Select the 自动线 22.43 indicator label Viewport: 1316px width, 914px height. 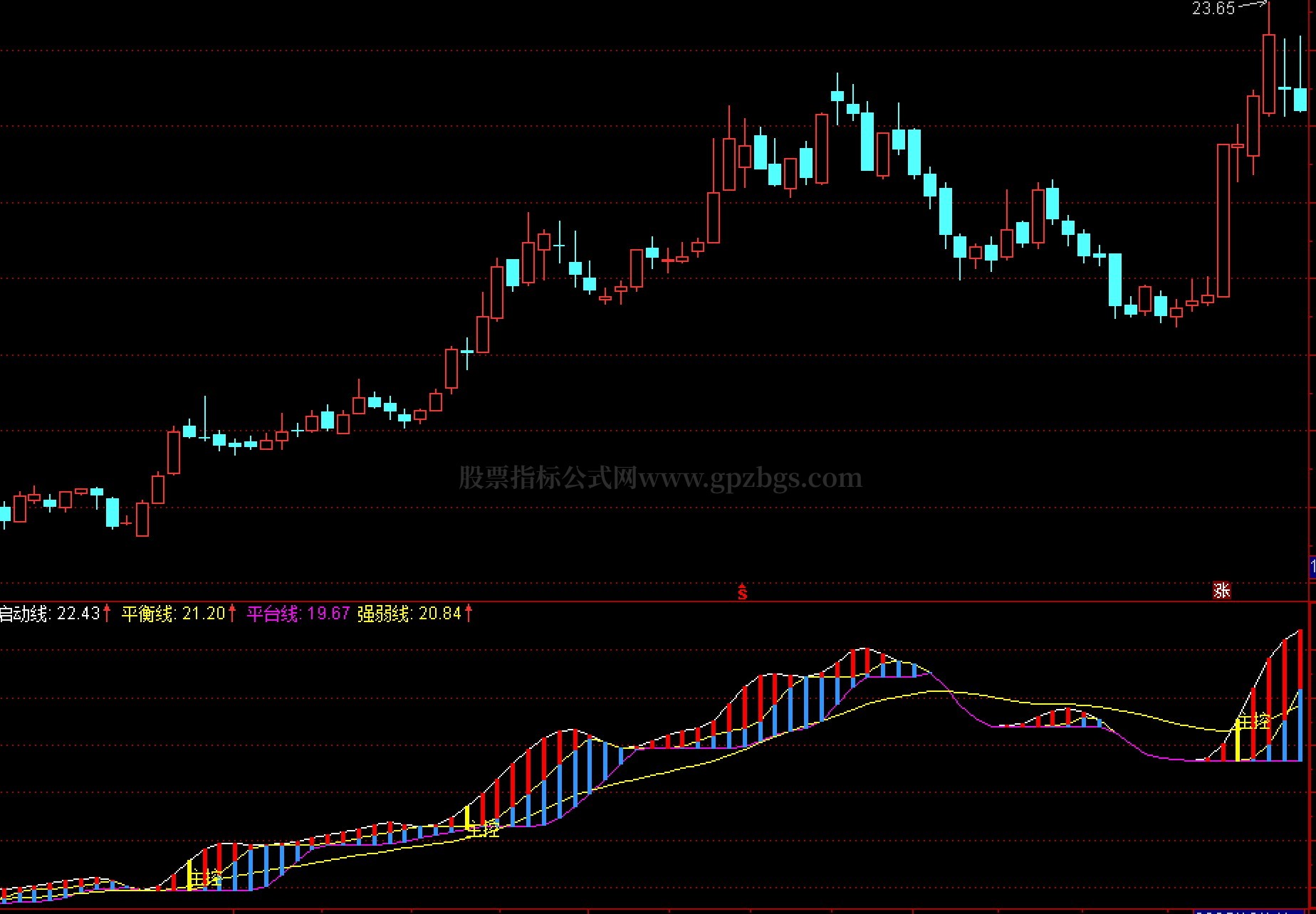(x=50, y=613)
